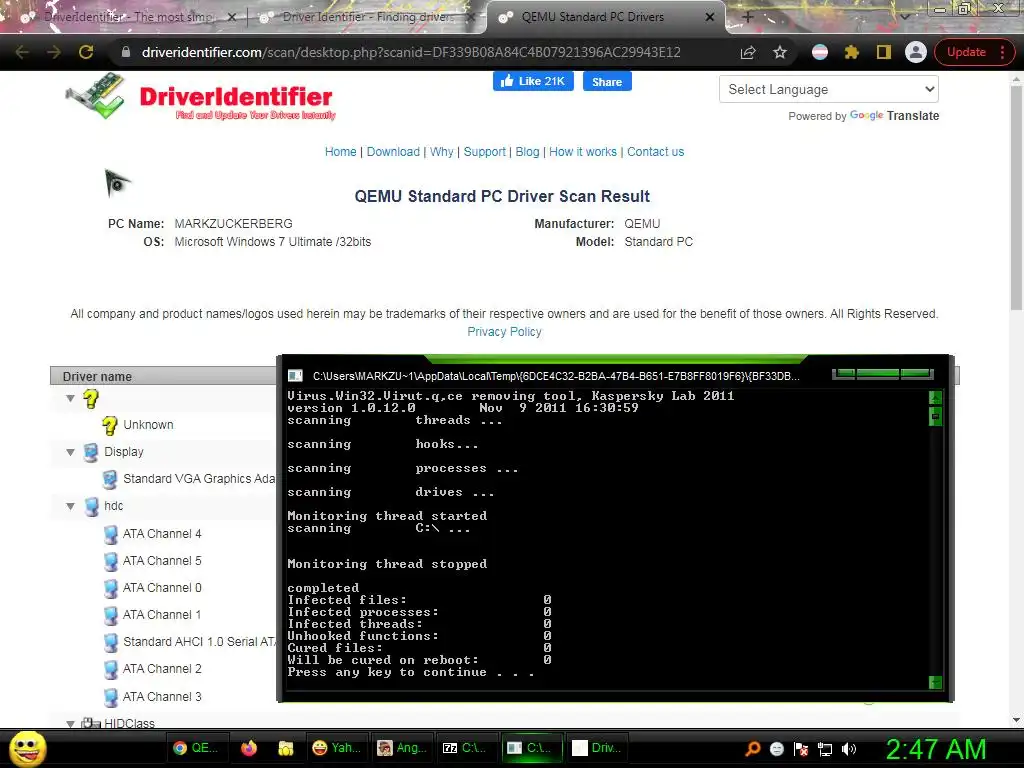1024x768 pixels.
Task: Select the ATA Channel 3 row
Action: click(x=162, y=697)
